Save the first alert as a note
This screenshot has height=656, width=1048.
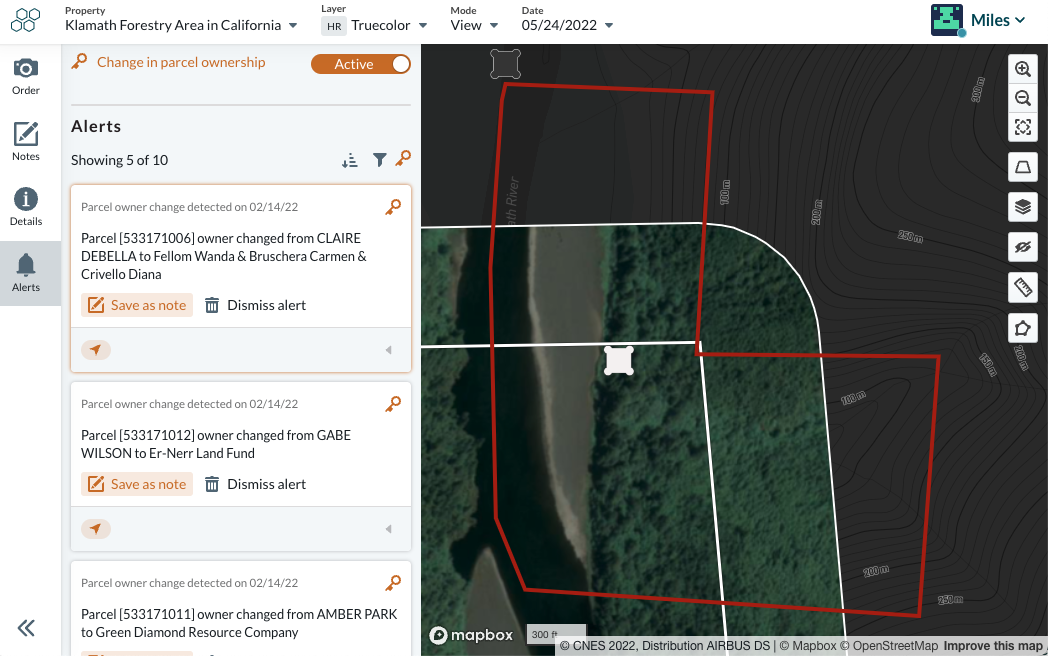tap(137, 305)
